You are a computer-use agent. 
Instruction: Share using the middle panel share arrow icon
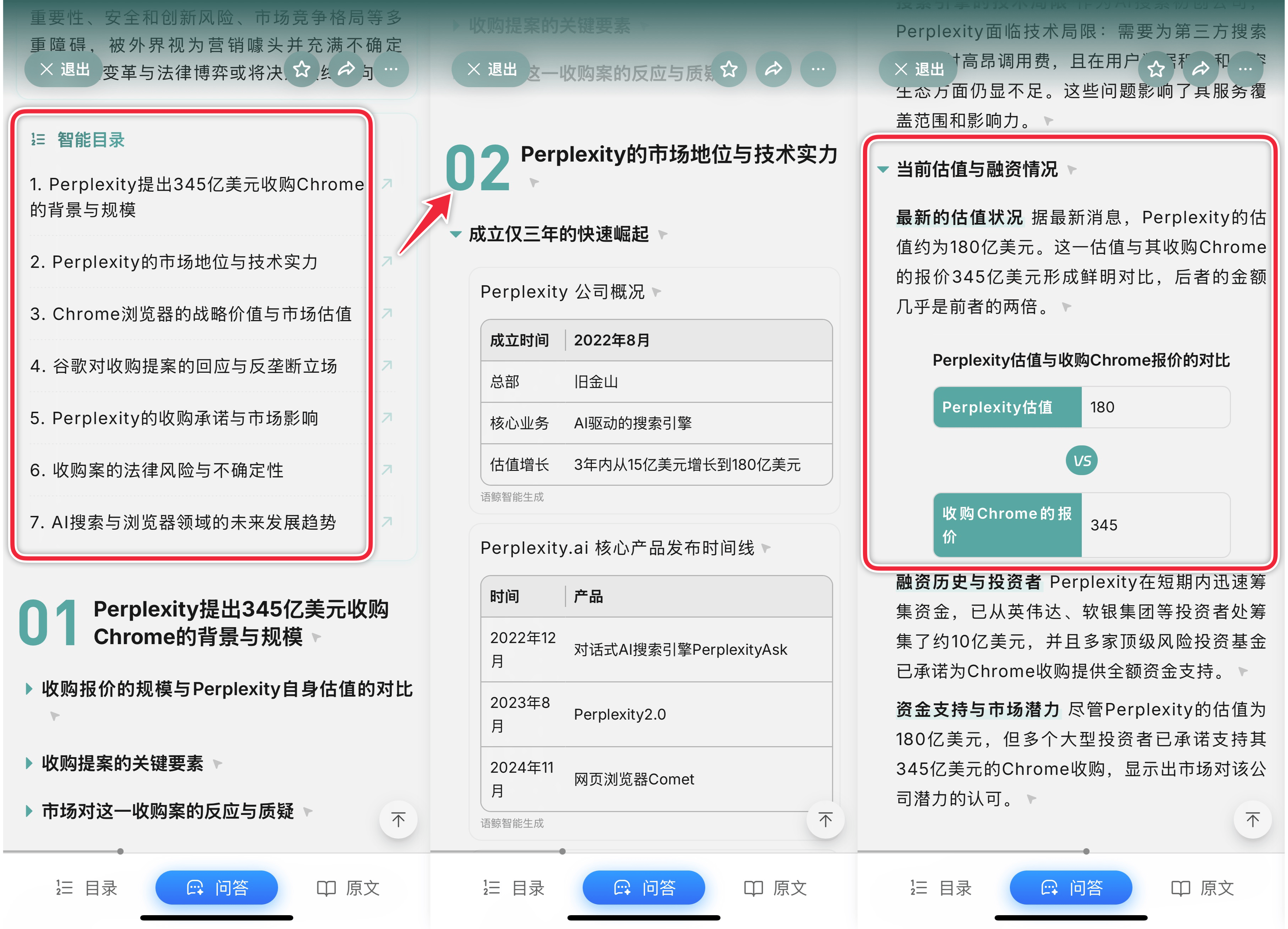pyautogui.click(x=774, y=69)
